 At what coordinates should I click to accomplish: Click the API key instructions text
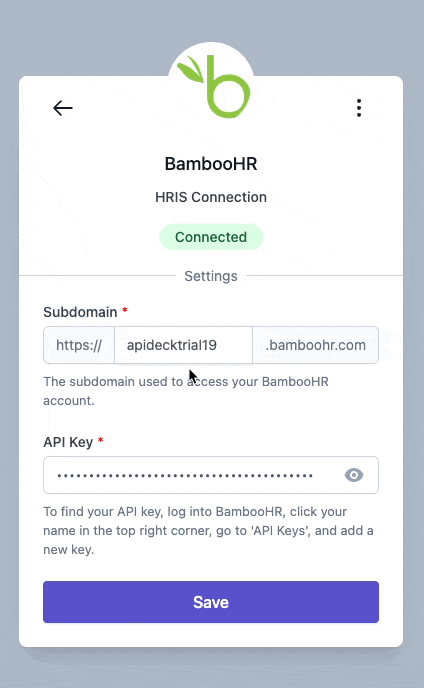(x=208, y=530)
